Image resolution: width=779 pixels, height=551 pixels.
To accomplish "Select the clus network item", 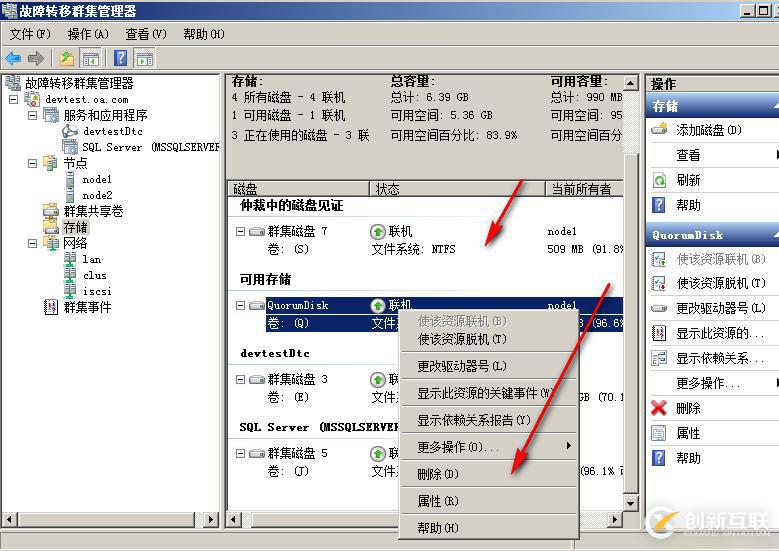I will click(94, 275).
